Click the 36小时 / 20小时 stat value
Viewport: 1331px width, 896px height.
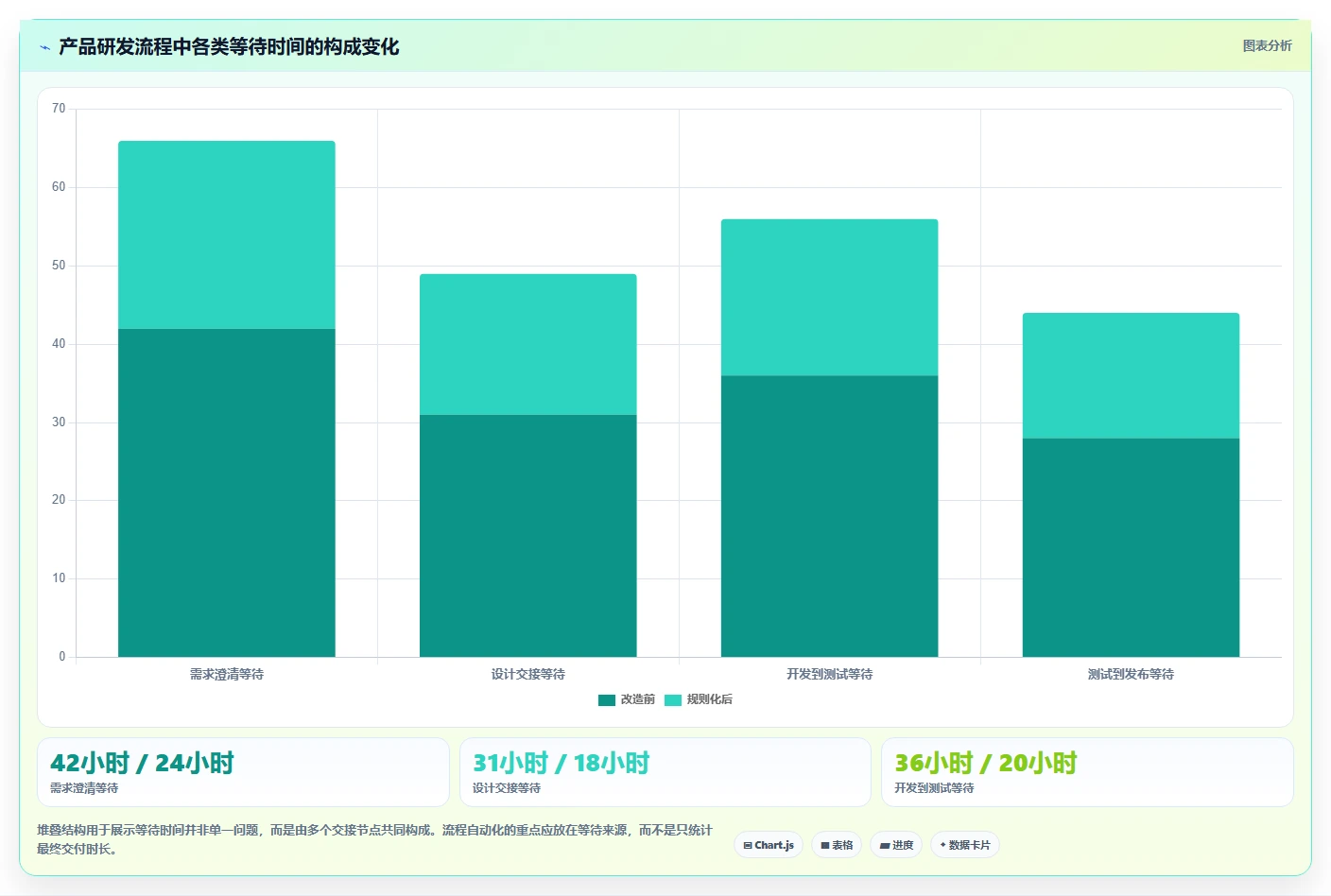point(986,763)
